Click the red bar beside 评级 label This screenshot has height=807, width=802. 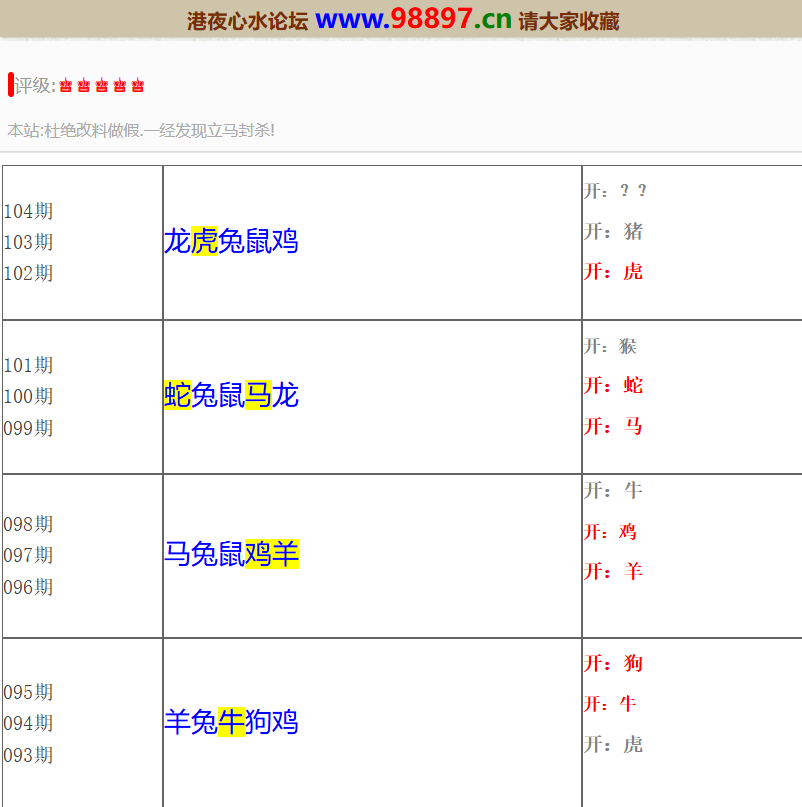[x=10, y=85]
